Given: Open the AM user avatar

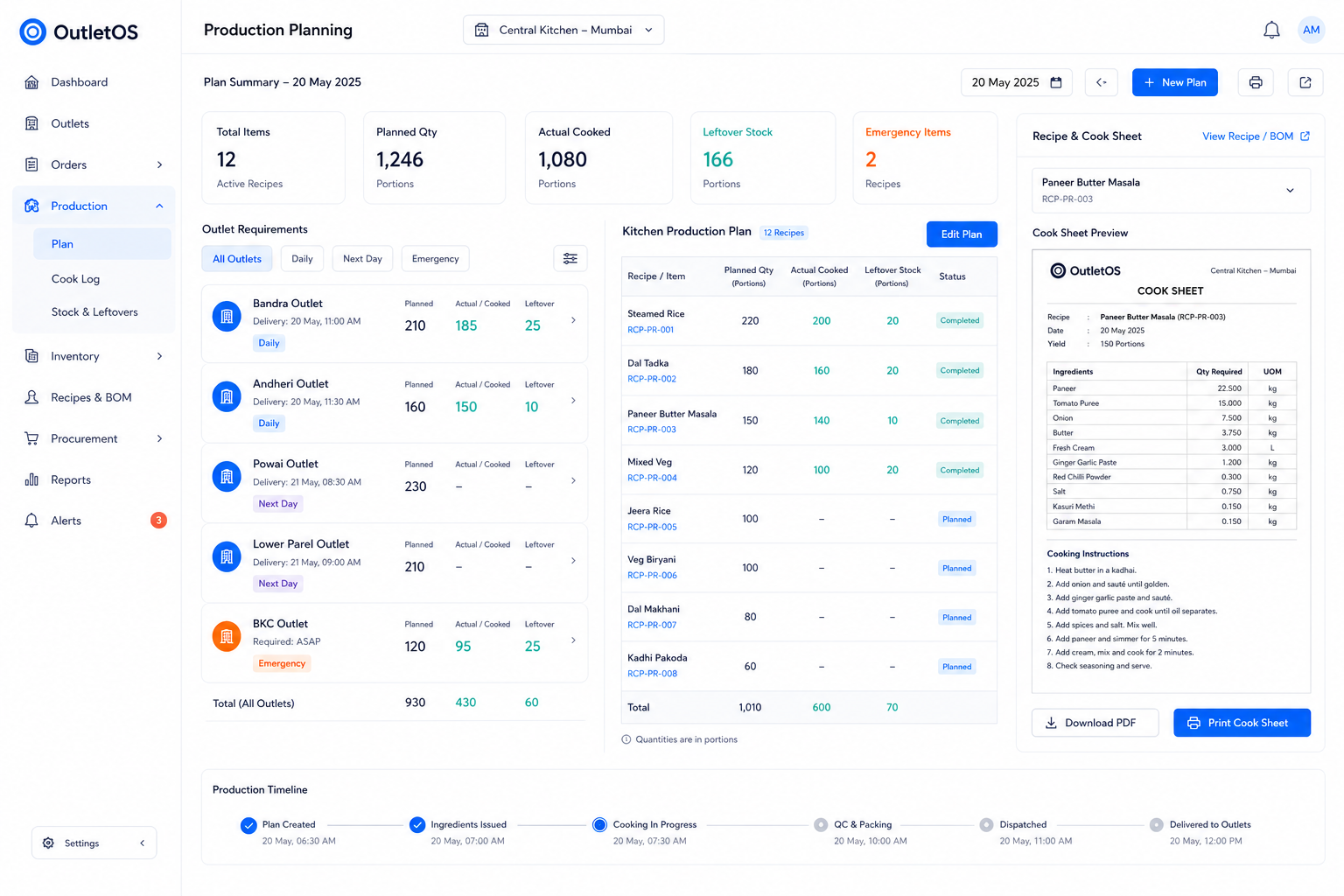Looking at the screenshot, I should coord(1311,30).
